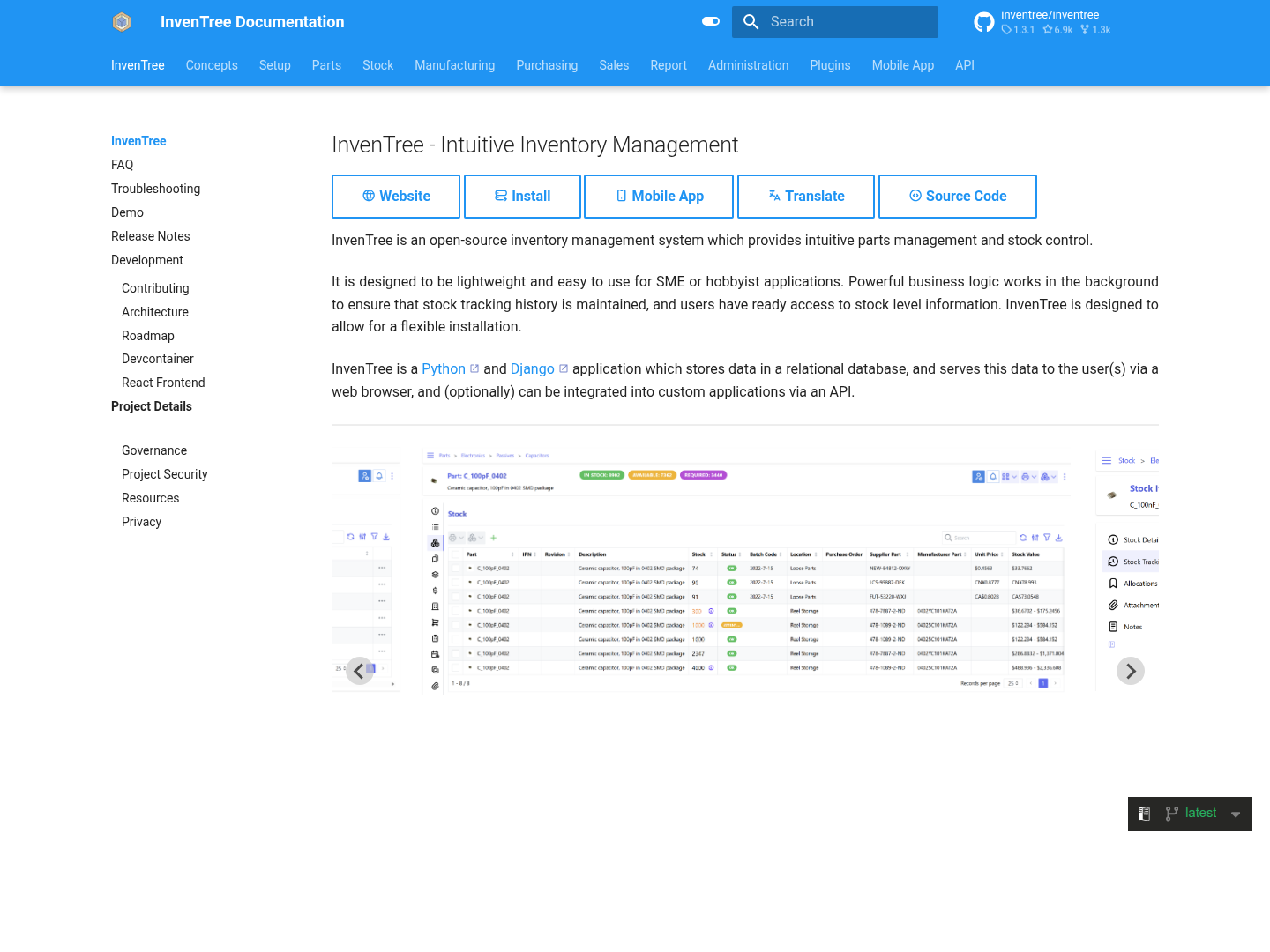Select the Mobile App navigation tab

tap(903, 65)
